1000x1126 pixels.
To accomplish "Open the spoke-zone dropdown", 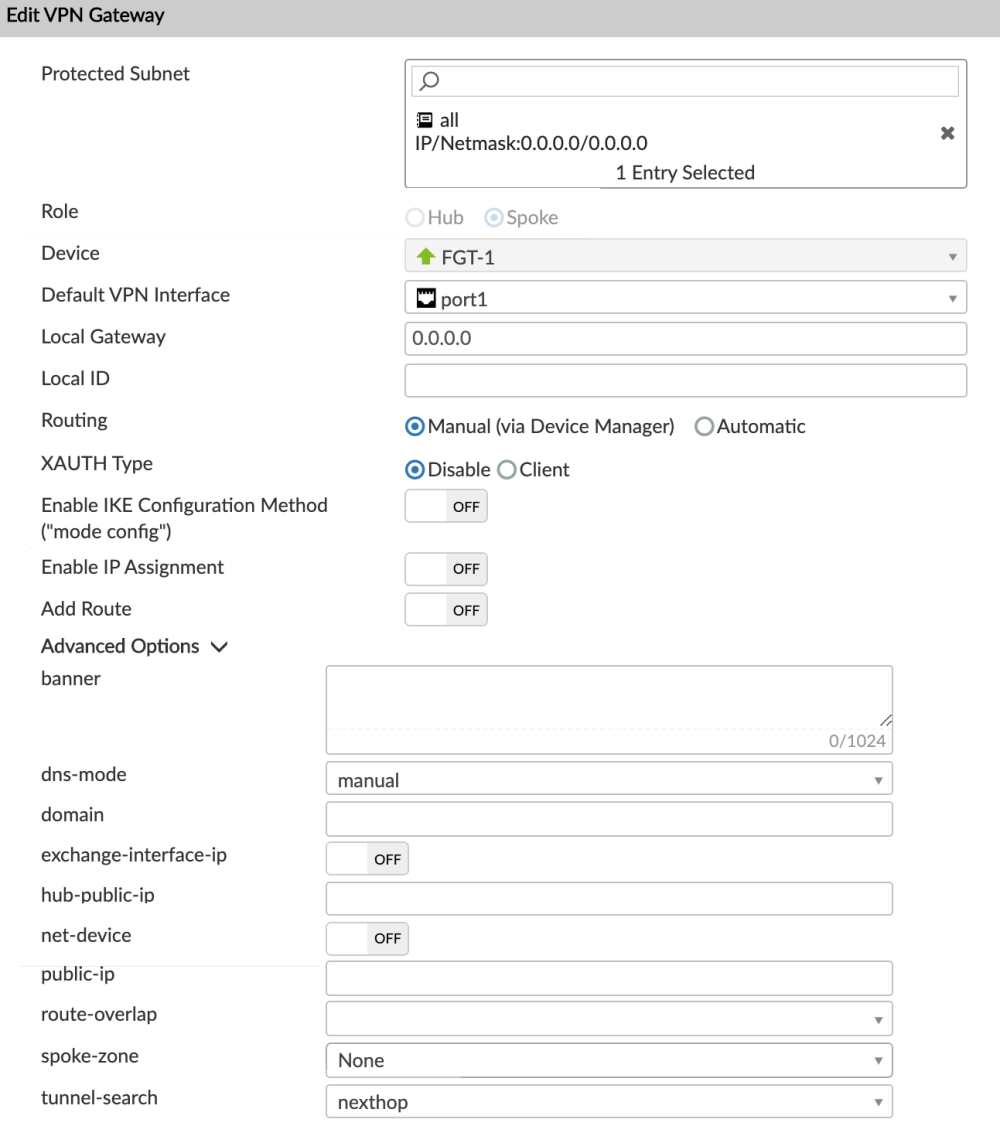I will 881,1060.
